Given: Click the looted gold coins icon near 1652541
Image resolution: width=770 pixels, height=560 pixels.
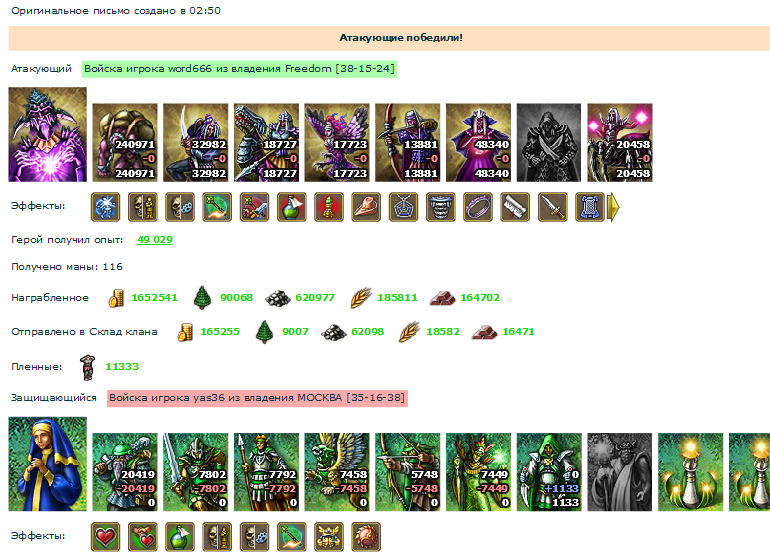Looking at the screenshot, I should click(116, 298).
